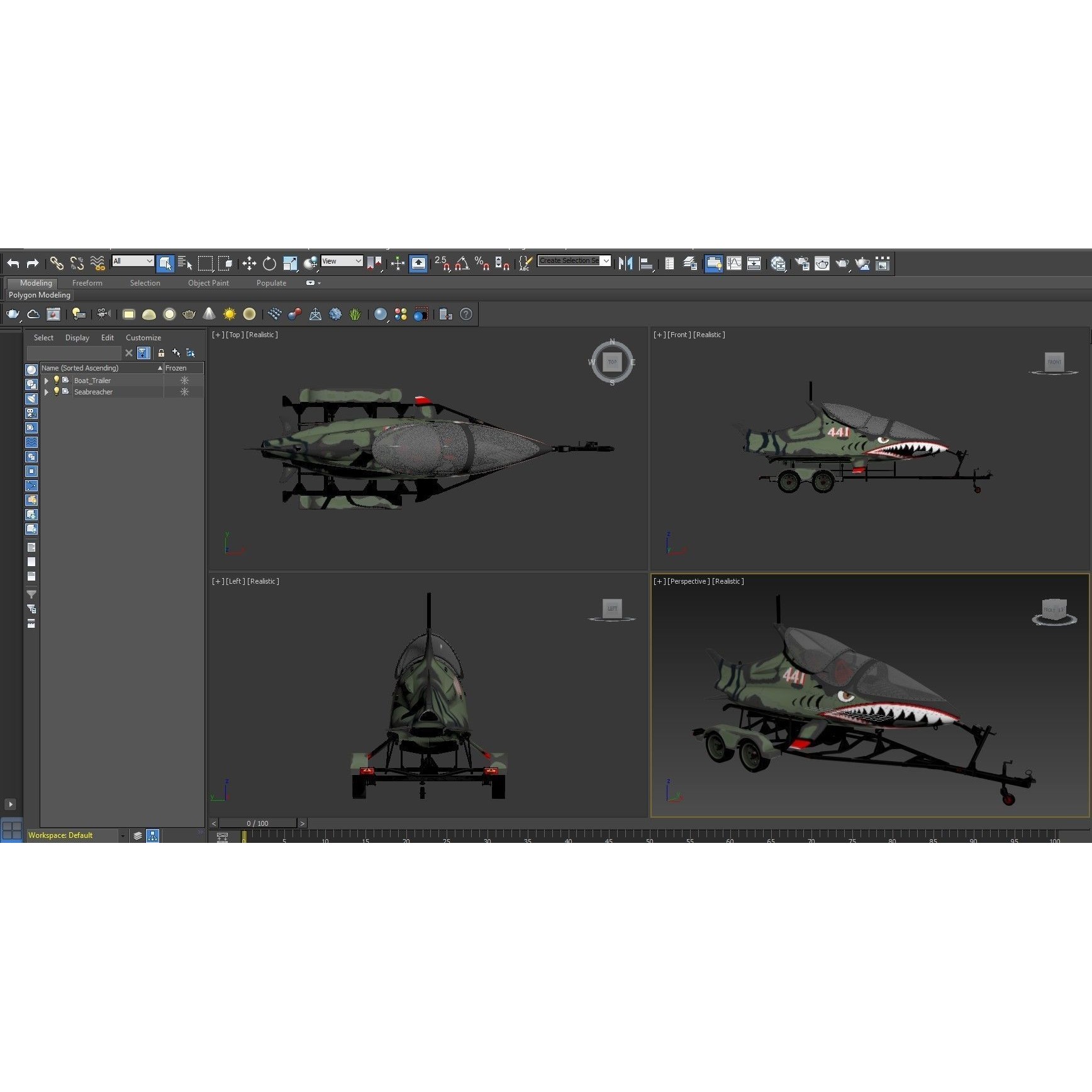Switch to the Freeform ribbon tab
1092x1092 pixels.
point(87,283)
